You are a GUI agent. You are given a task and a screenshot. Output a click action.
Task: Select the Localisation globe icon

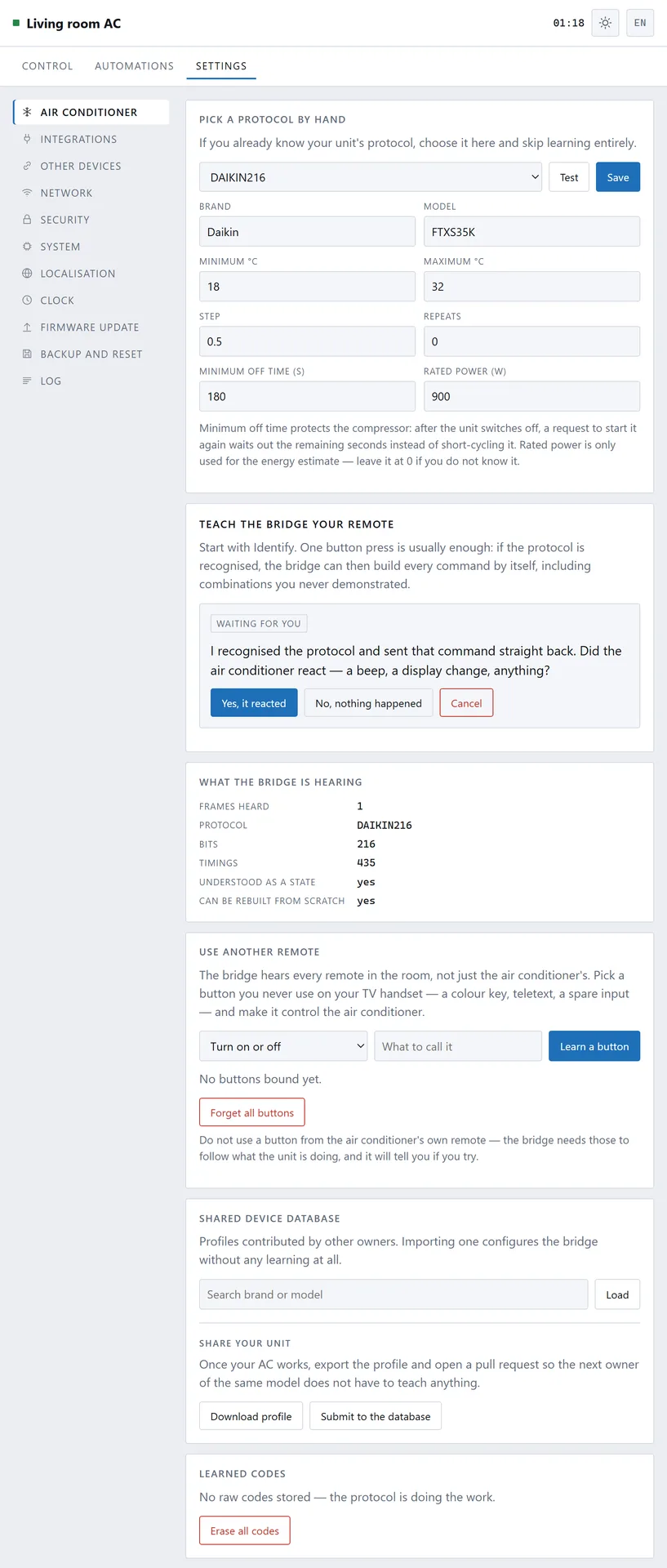[x=27, y=274]
